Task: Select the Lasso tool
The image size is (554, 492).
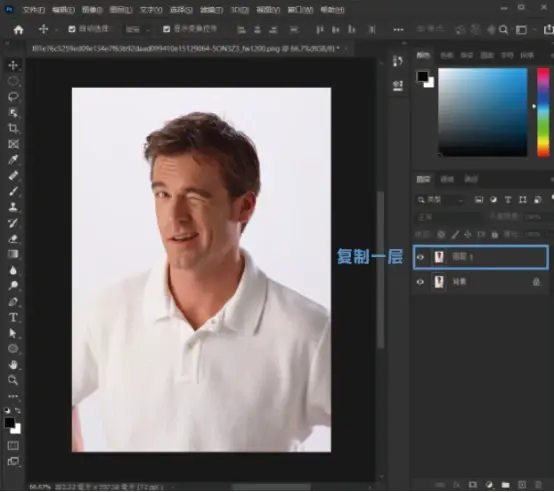Action: pyautogui.click(x=13, y=97)
